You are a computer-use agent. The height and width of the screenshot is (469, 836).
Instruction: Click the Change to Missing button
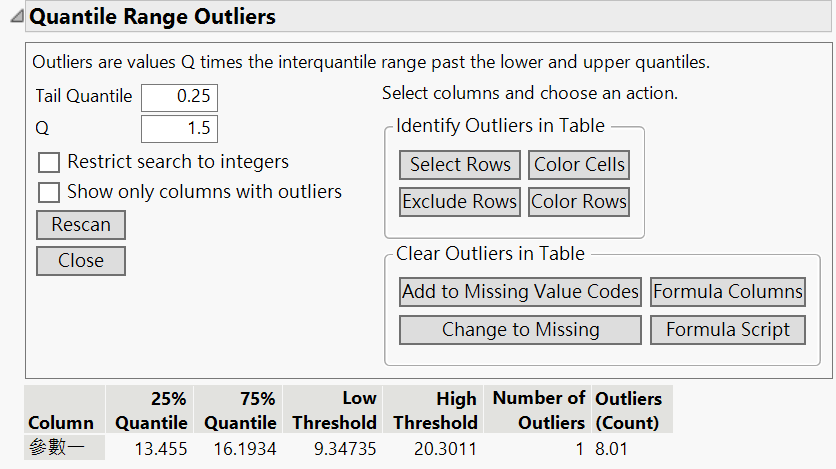(520, 330)
